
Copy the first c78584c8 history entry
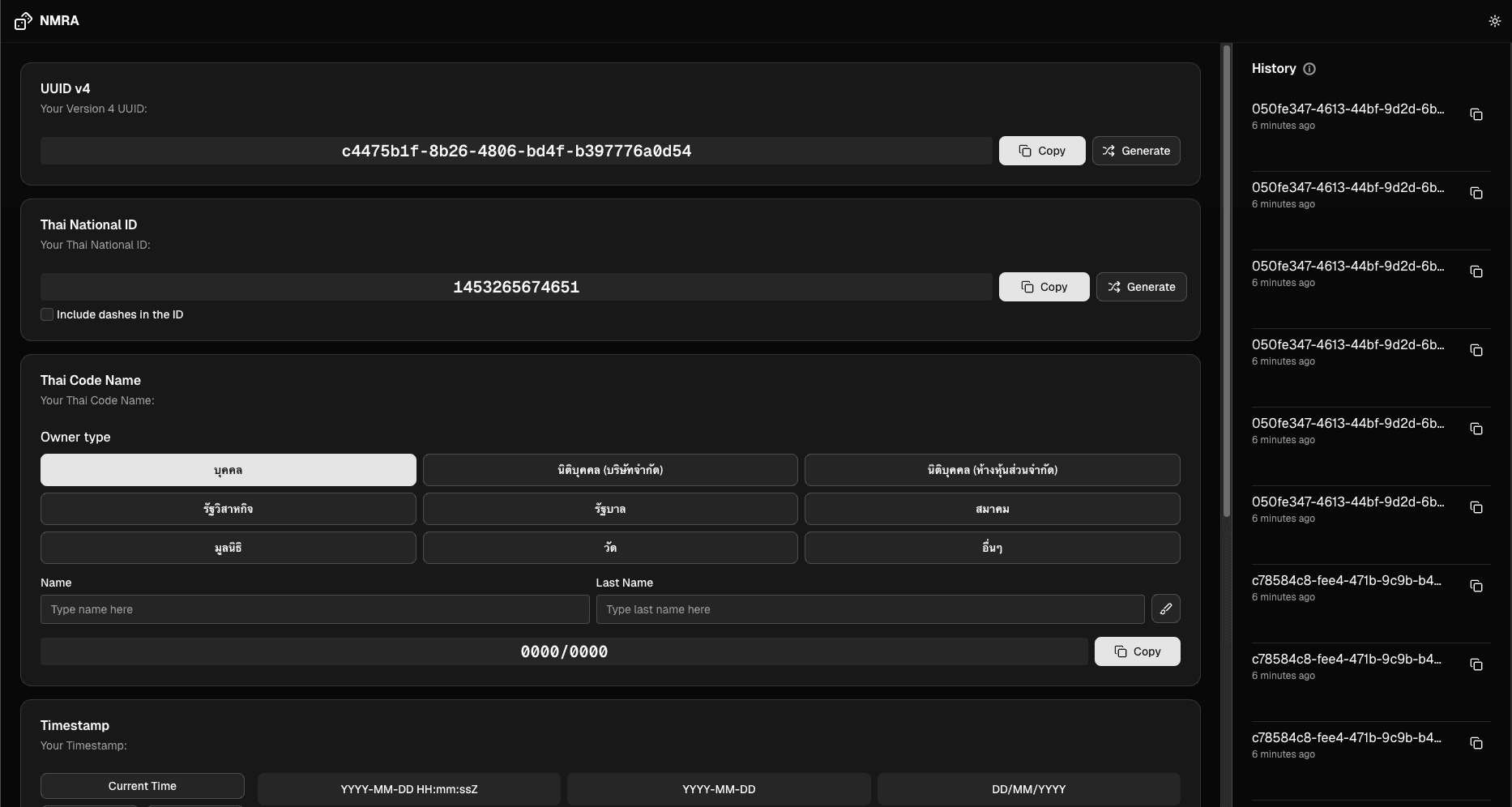click(1476, 586)
